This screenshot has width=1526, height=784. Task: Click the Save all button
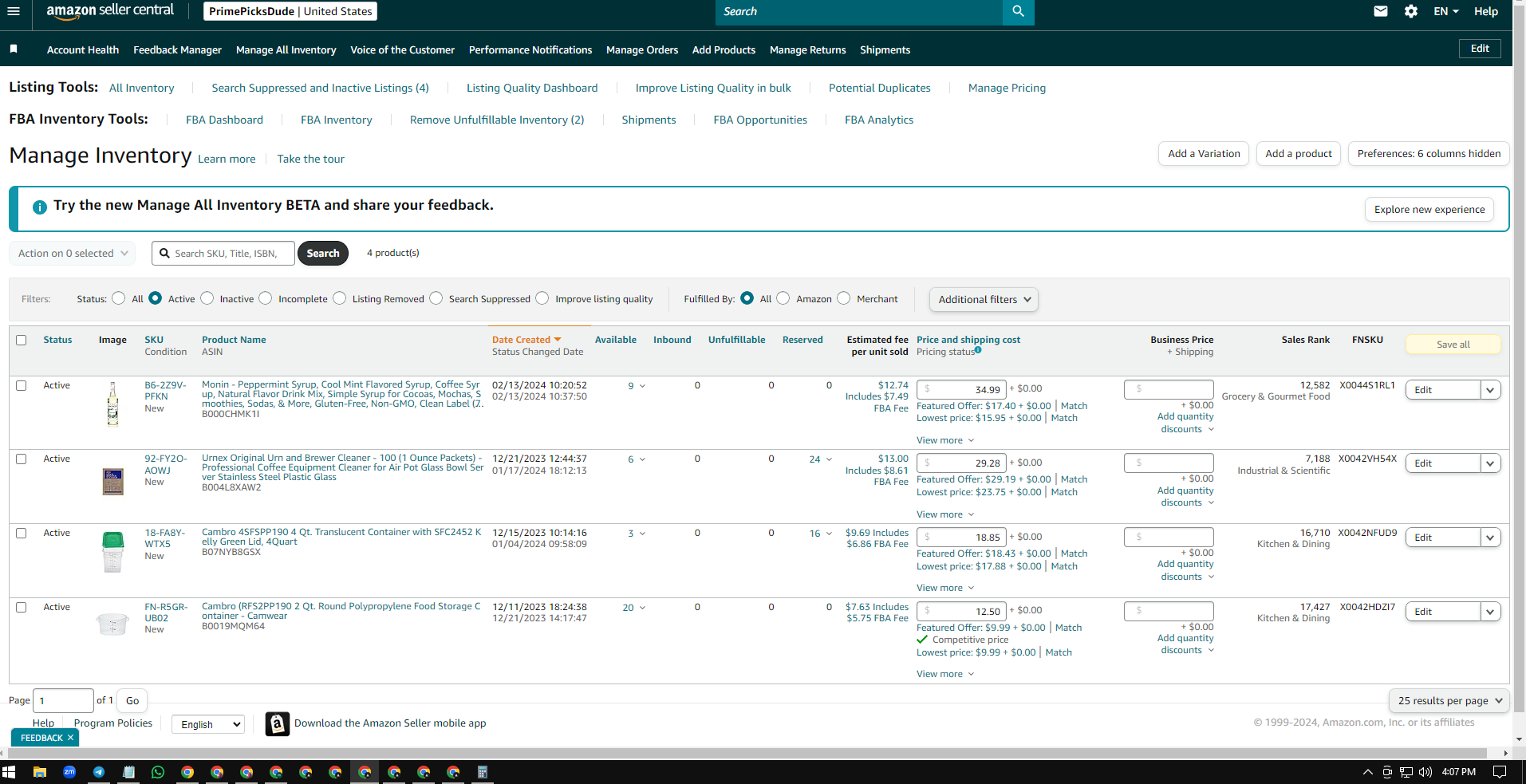1453,345
